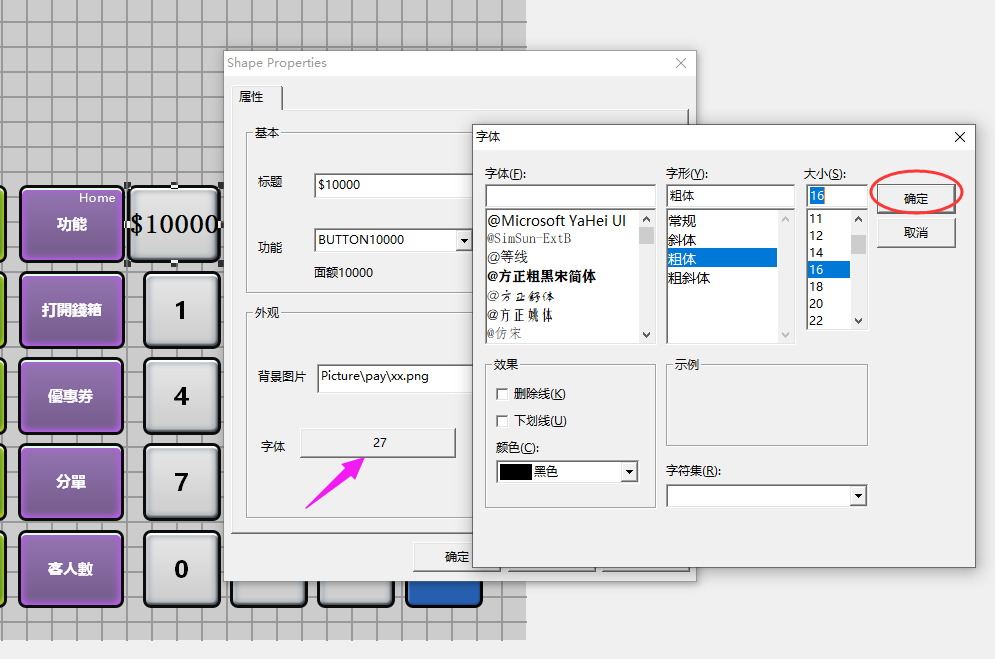
Task: Click keypad number 0 button
Action: (x=181, y=569)
